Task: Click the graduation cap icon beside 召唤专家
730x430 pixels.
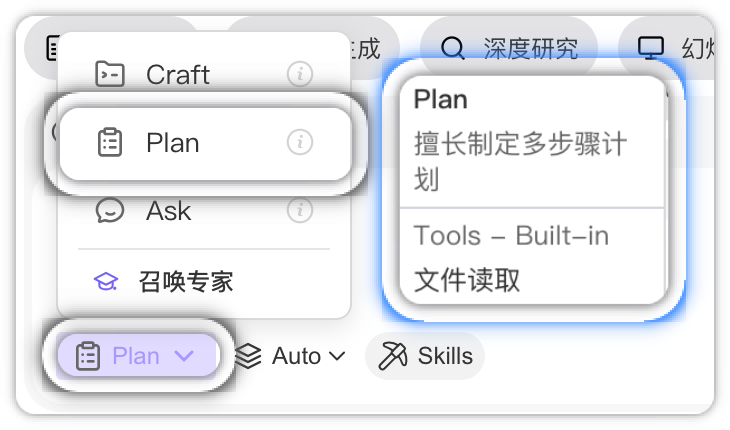Action: click(x=106, y=281)
